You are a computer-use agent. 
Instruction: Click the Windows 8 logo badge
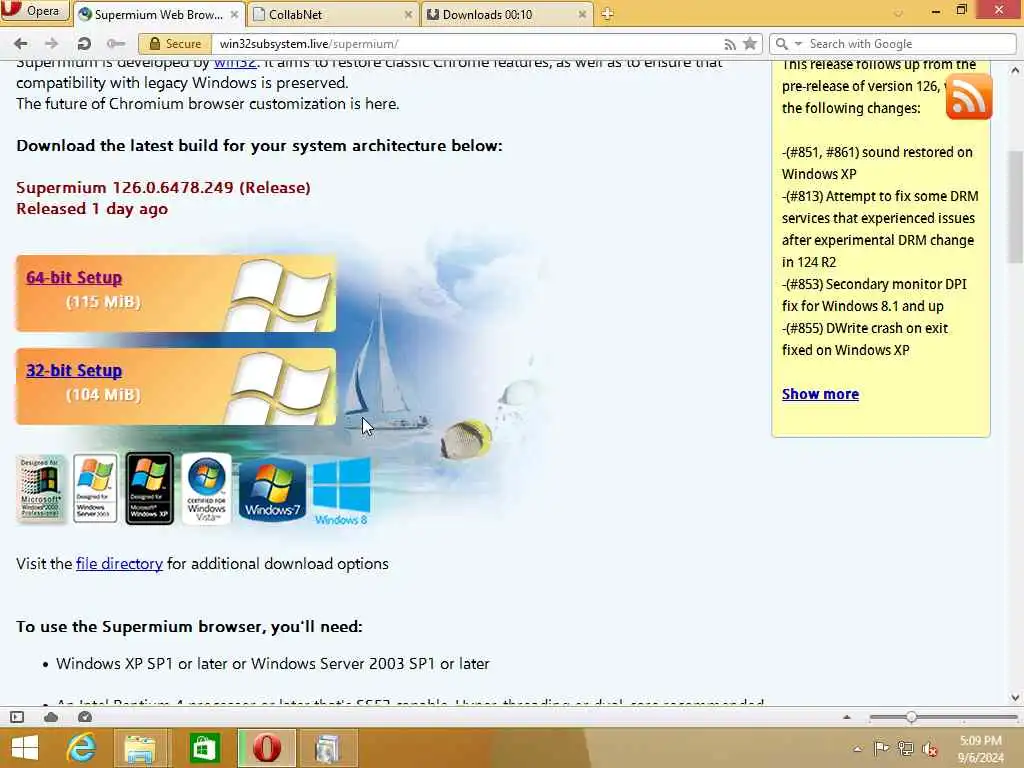click(x=342, y=491)
